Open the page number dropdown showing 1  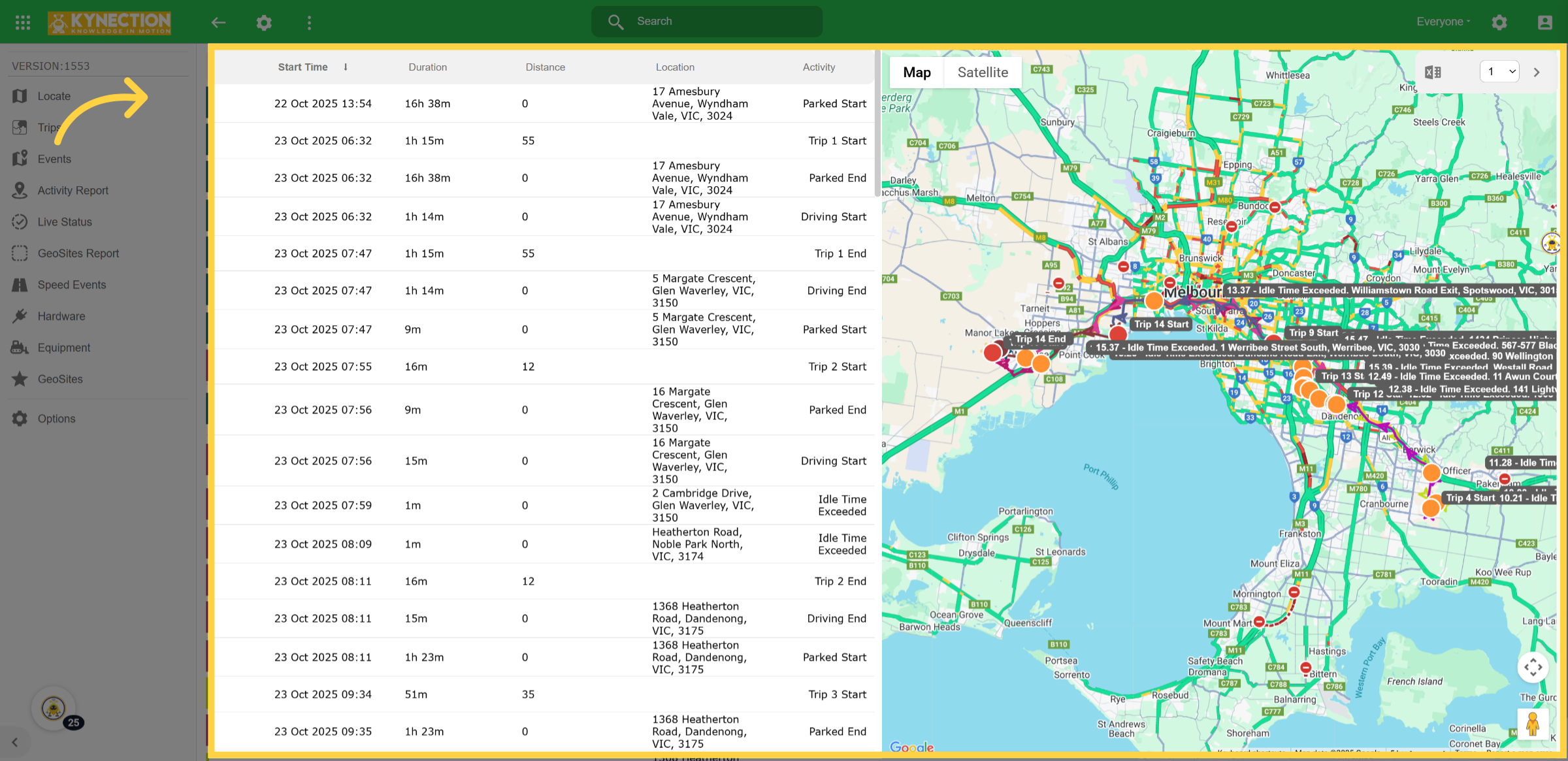[1499, 72]
